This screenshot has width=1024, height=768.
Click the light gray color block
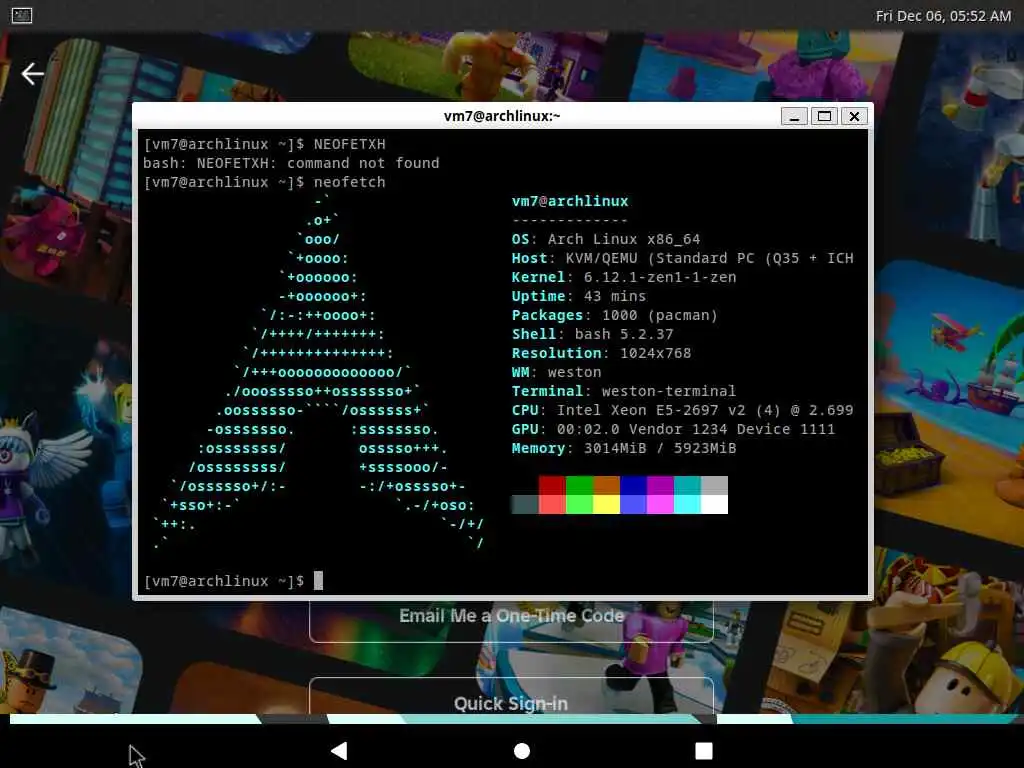pos(714,485)
